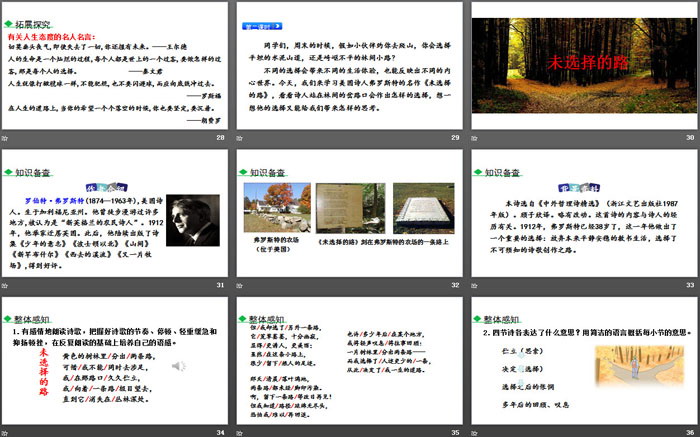The height and width of the screenshot is (437, 700).
Task: Click the animation star icon under slide 35
Action: coord(239,433)
